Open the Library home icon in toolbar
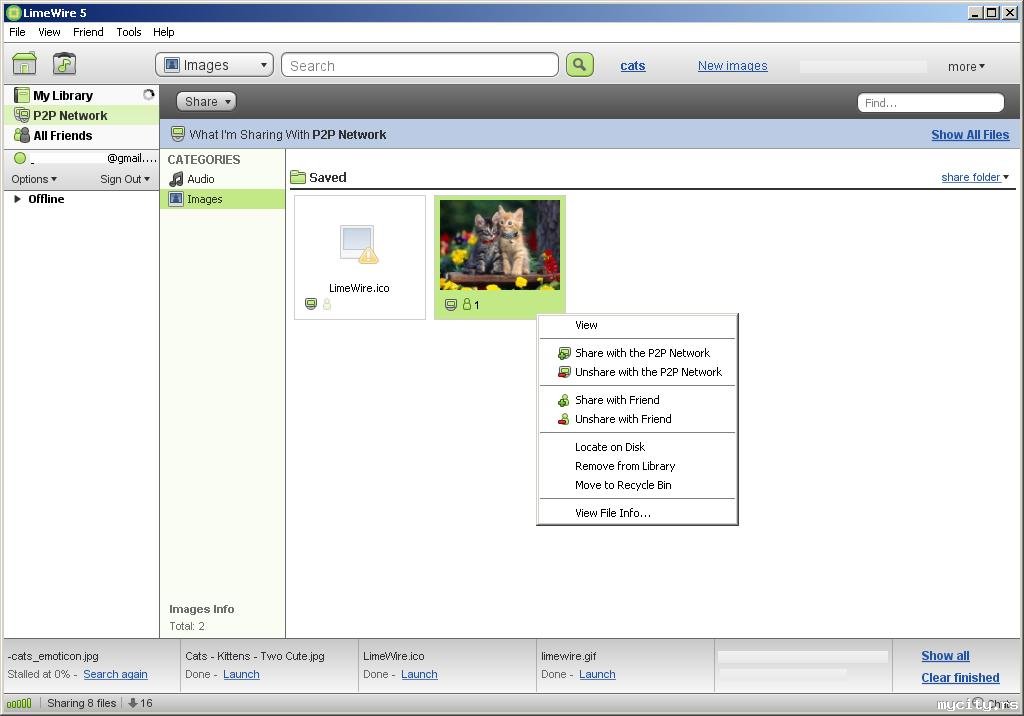This screenshot has width=1024, height=716. tap(24, 64)
